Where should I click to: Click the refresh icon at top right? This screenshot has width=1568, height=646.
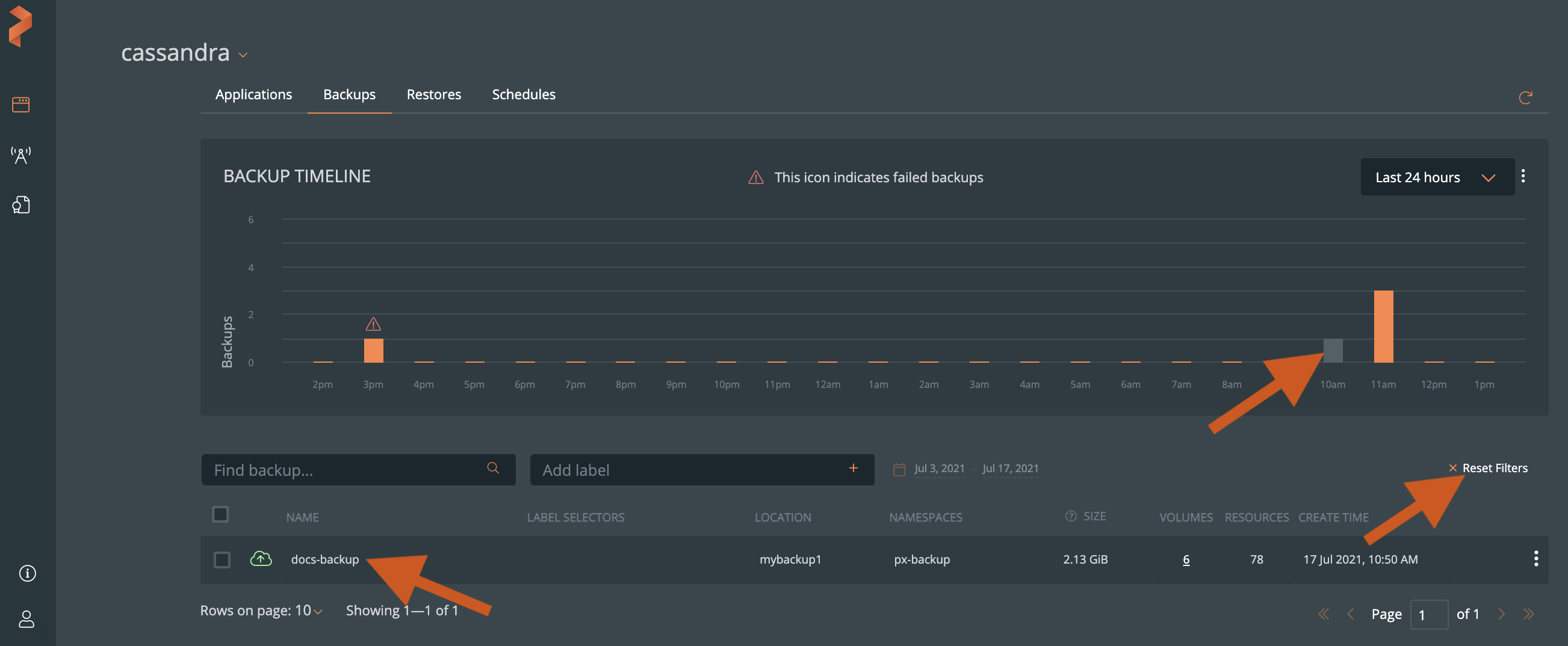(1525, 97)
